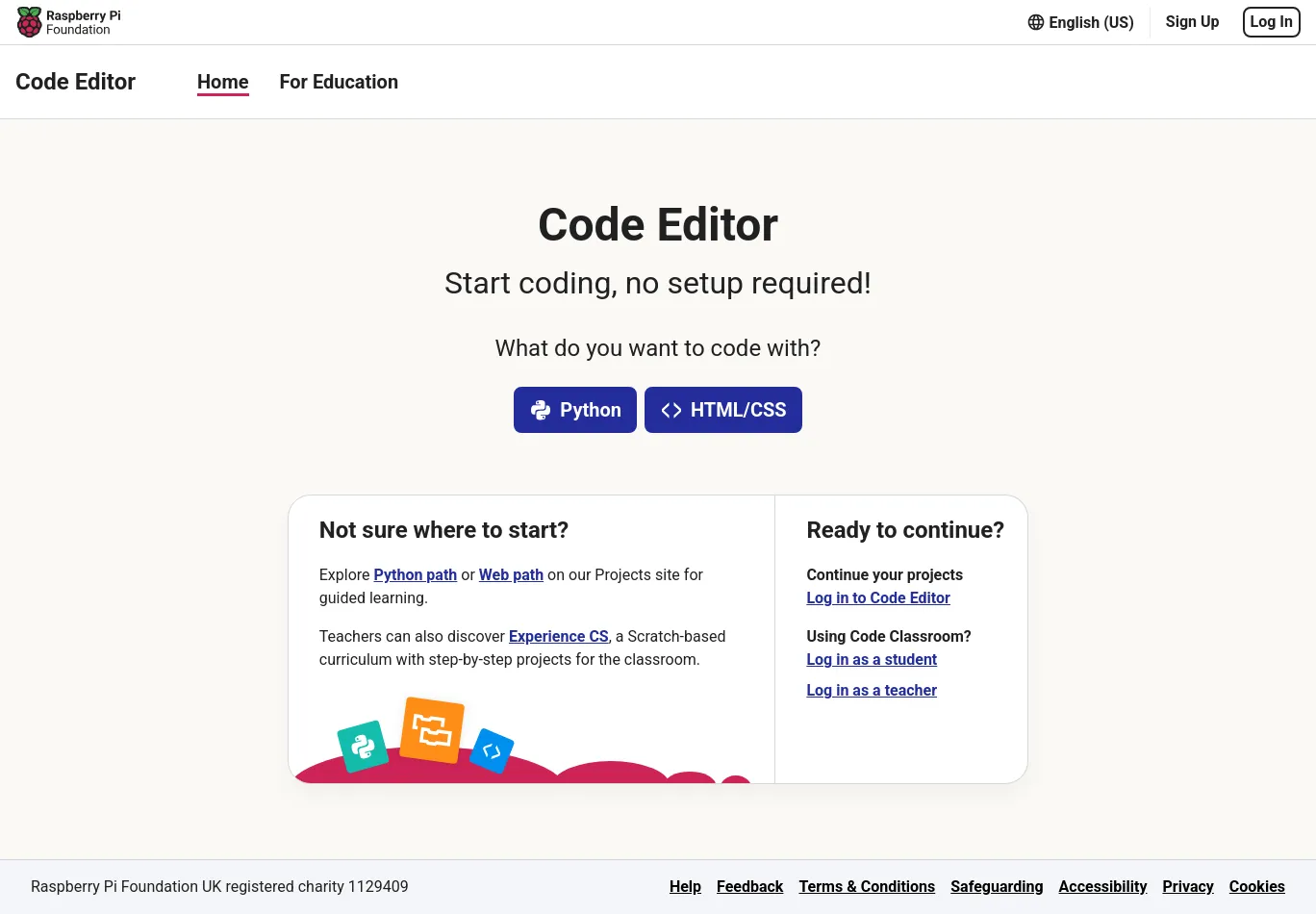This screenshot has width=1316, height=914.
Task: Click Log in as a student
Action: tap(872, 659)
